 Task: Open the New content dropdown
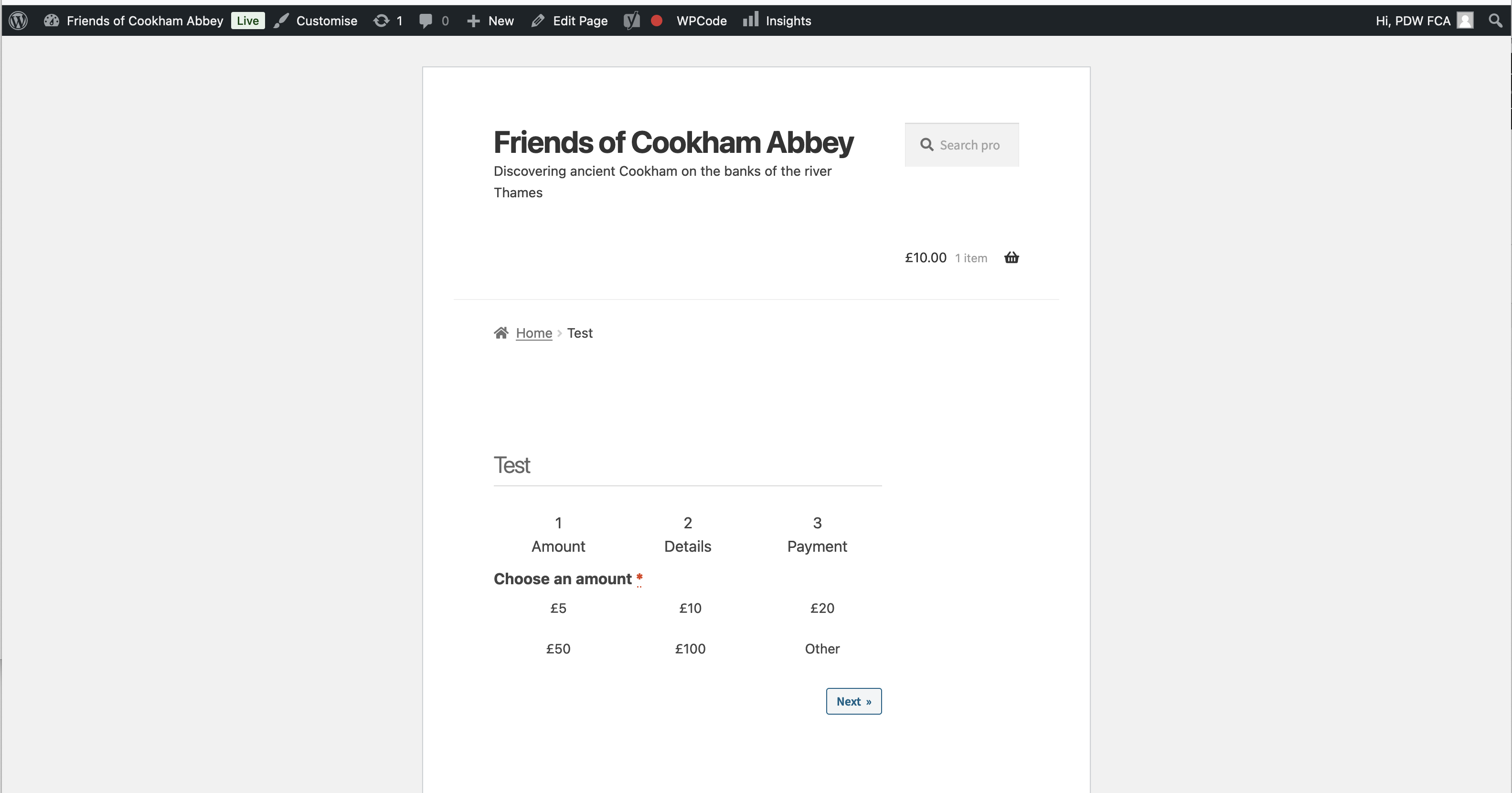490,21
